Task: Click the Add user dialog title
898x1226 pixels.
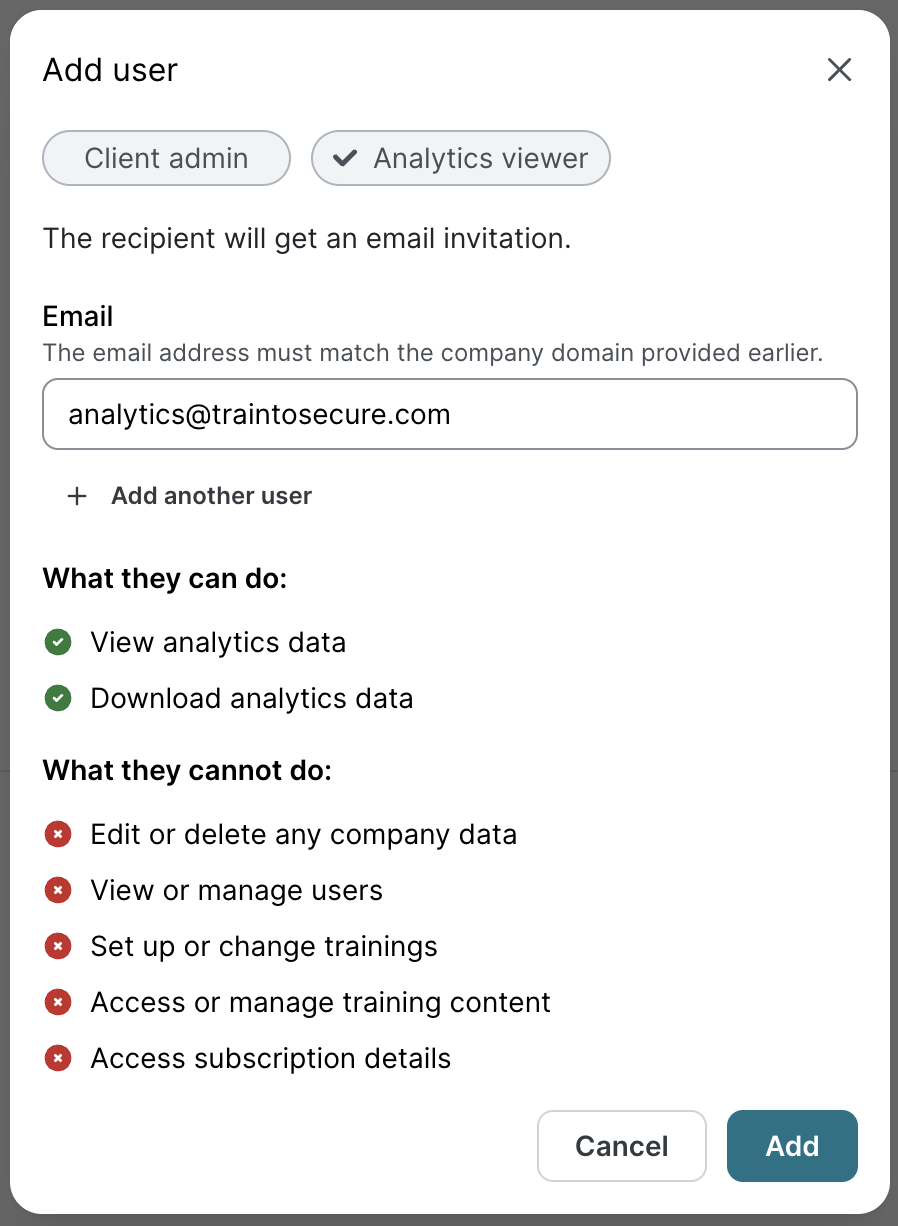Action: pos(110,70)
